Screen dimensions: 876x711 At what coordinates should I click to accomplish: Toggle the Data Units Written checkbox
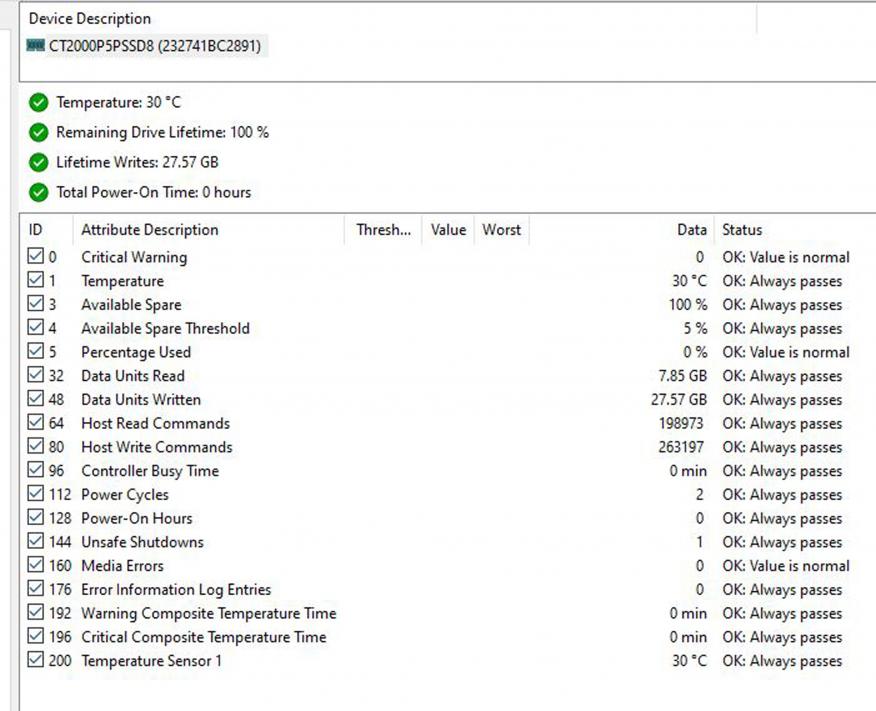(x=36, y=400)
